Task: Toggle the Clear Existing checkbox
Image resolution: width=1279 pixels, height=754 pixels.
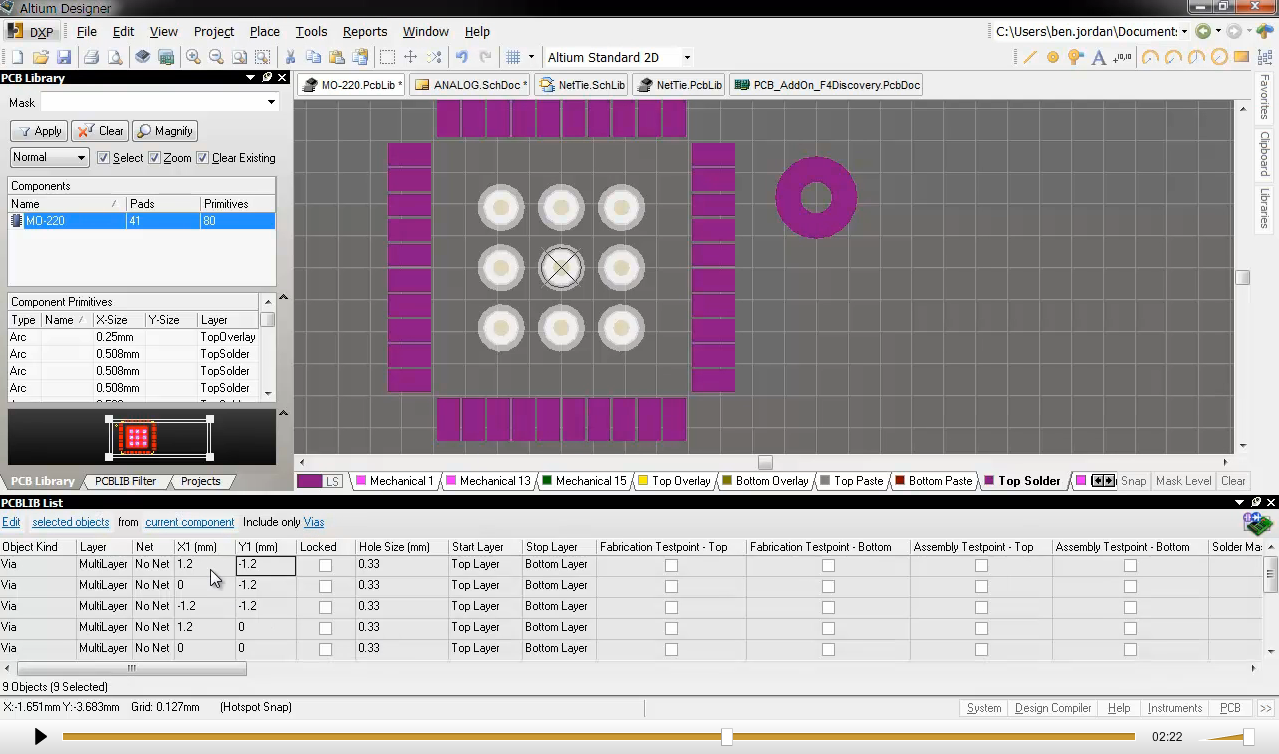Action: 203,158
